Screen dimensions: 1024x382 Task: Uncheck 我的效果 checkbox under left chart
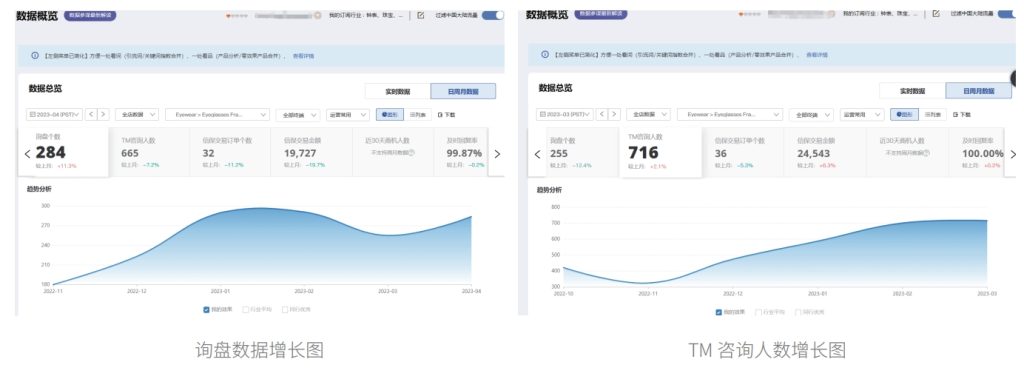(206, 310)
